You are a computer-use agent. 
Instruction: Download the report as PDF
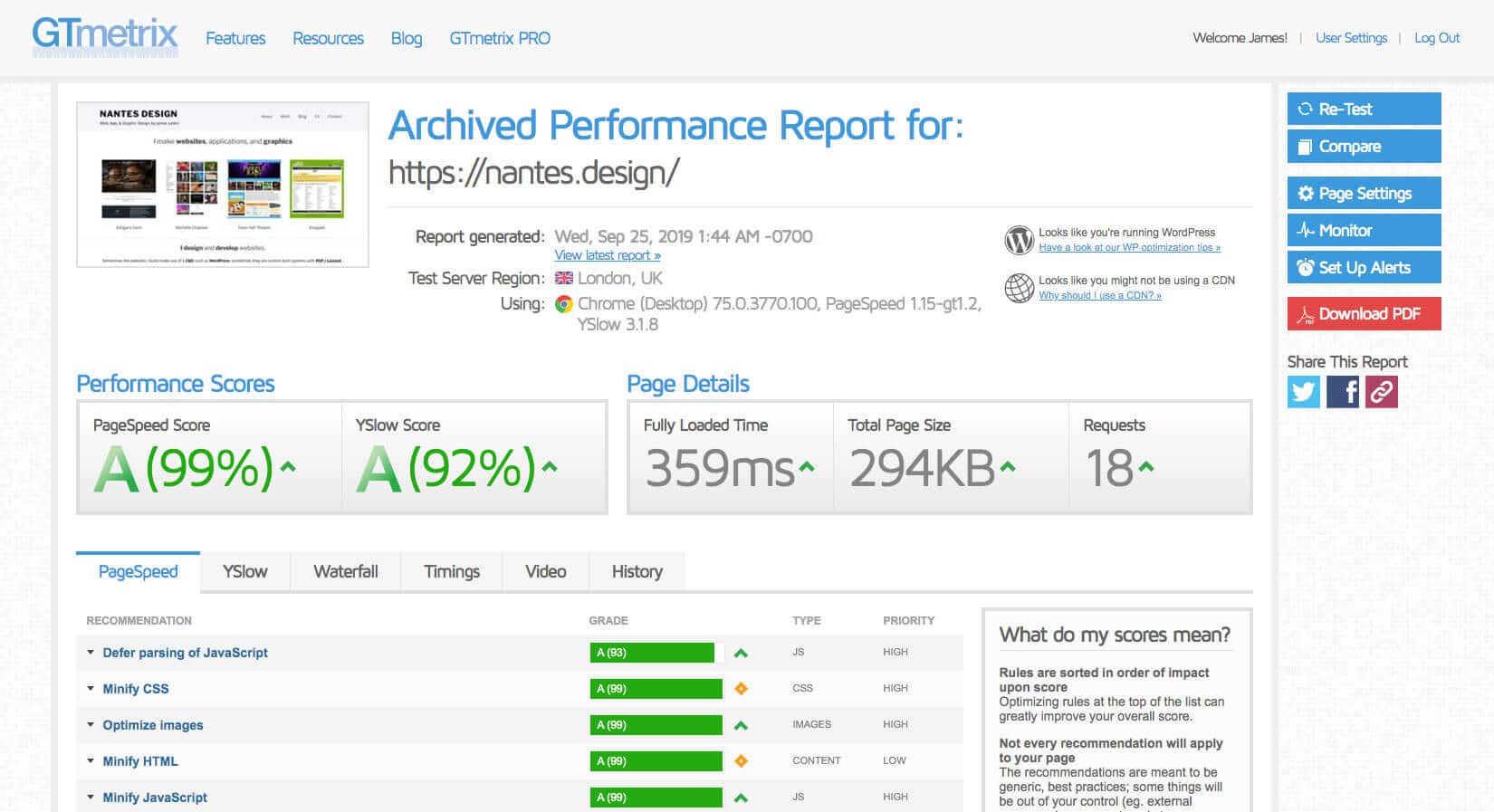click(x=1364, y=313)
